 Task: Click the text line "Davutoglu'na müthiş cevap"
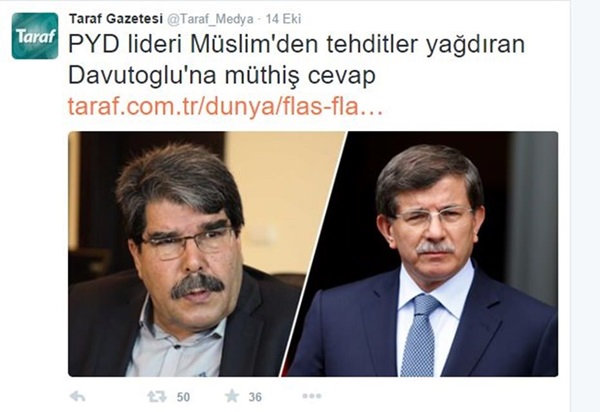pyautogui.click(x=222, y=75)
